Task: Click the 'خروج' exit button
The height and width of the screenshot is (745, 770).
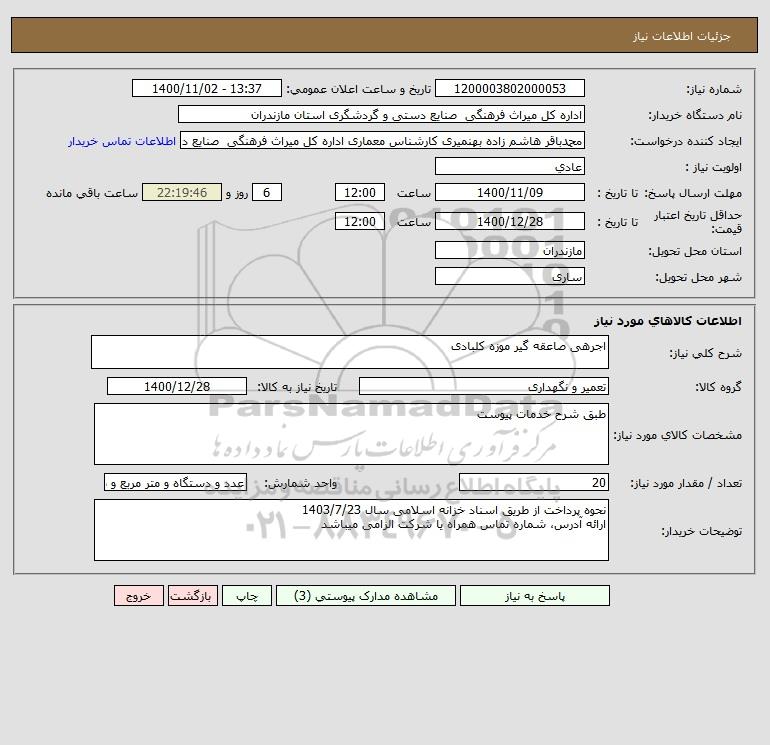Action: [x=138, y=596]
